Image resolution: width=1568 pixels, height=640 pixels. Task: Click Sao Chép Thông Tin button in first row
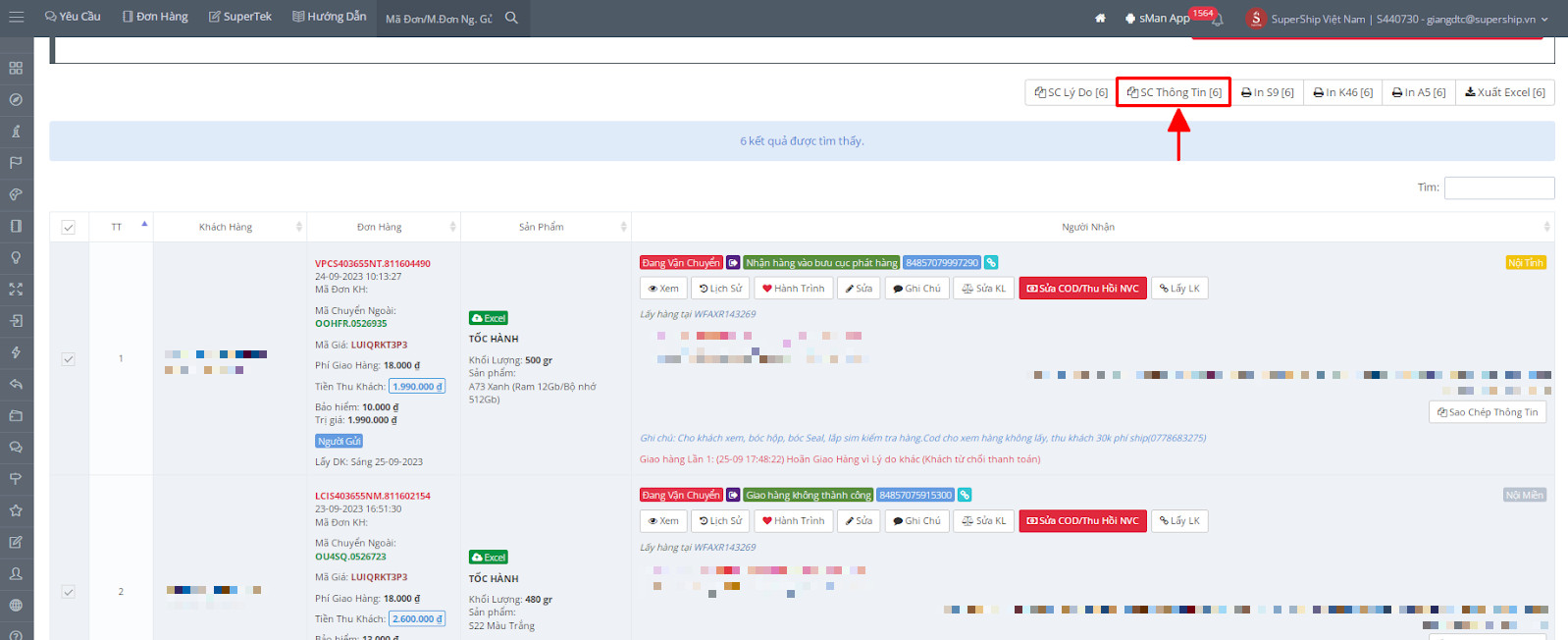pyautogui.click(x=1488, y=412)
